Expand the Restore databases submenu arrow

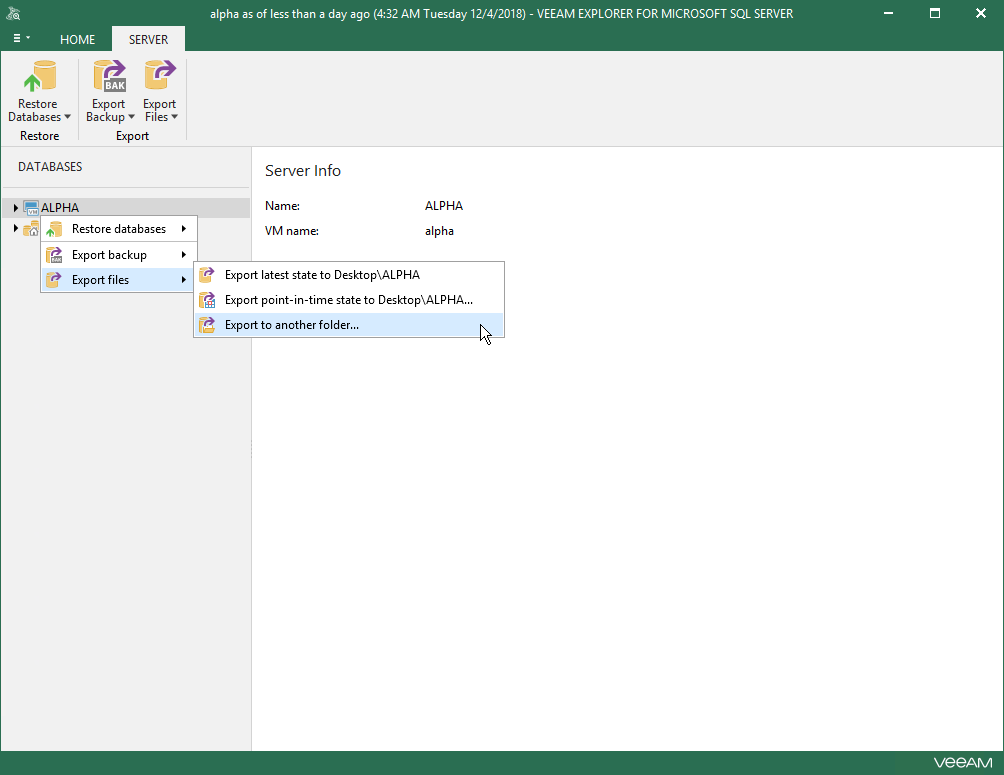(x=184, y=229)
